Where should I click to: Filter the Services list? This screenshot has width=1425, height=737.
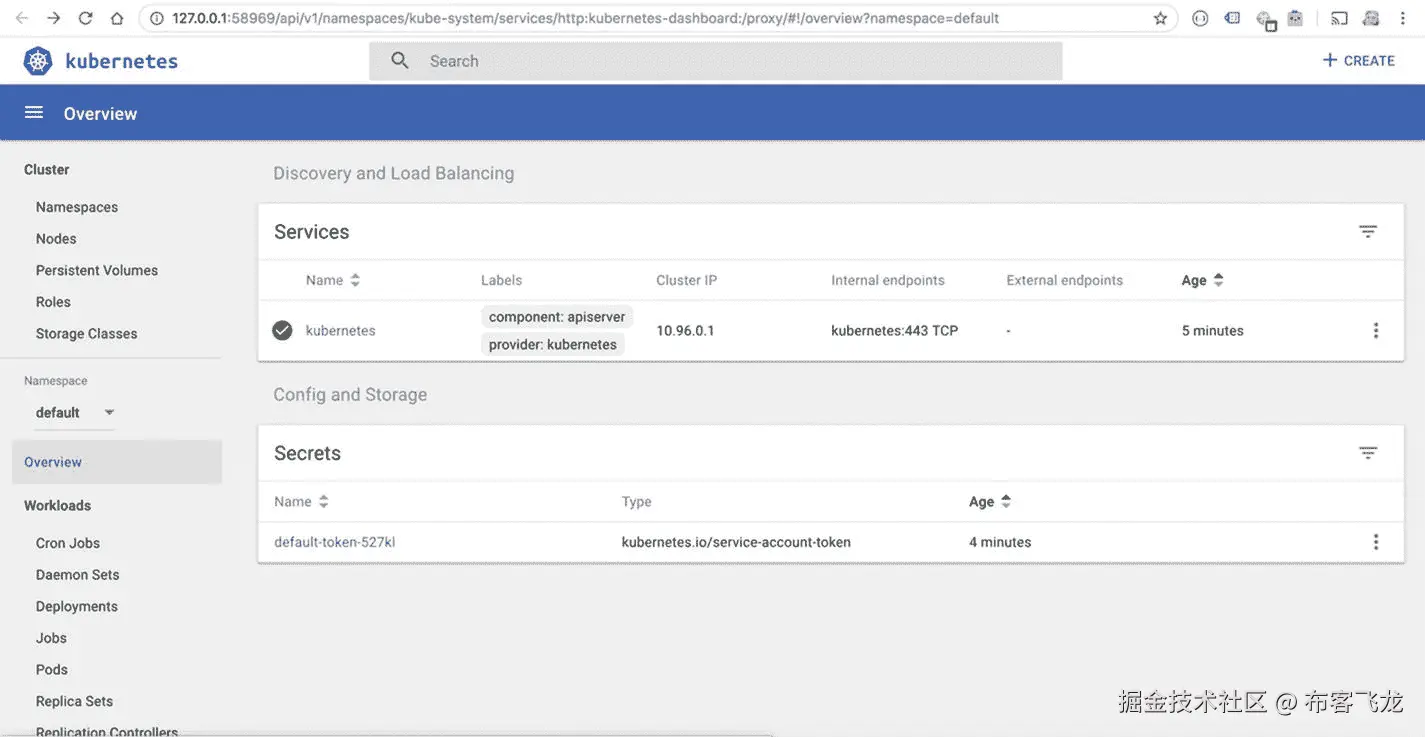tap(1368, 232)
